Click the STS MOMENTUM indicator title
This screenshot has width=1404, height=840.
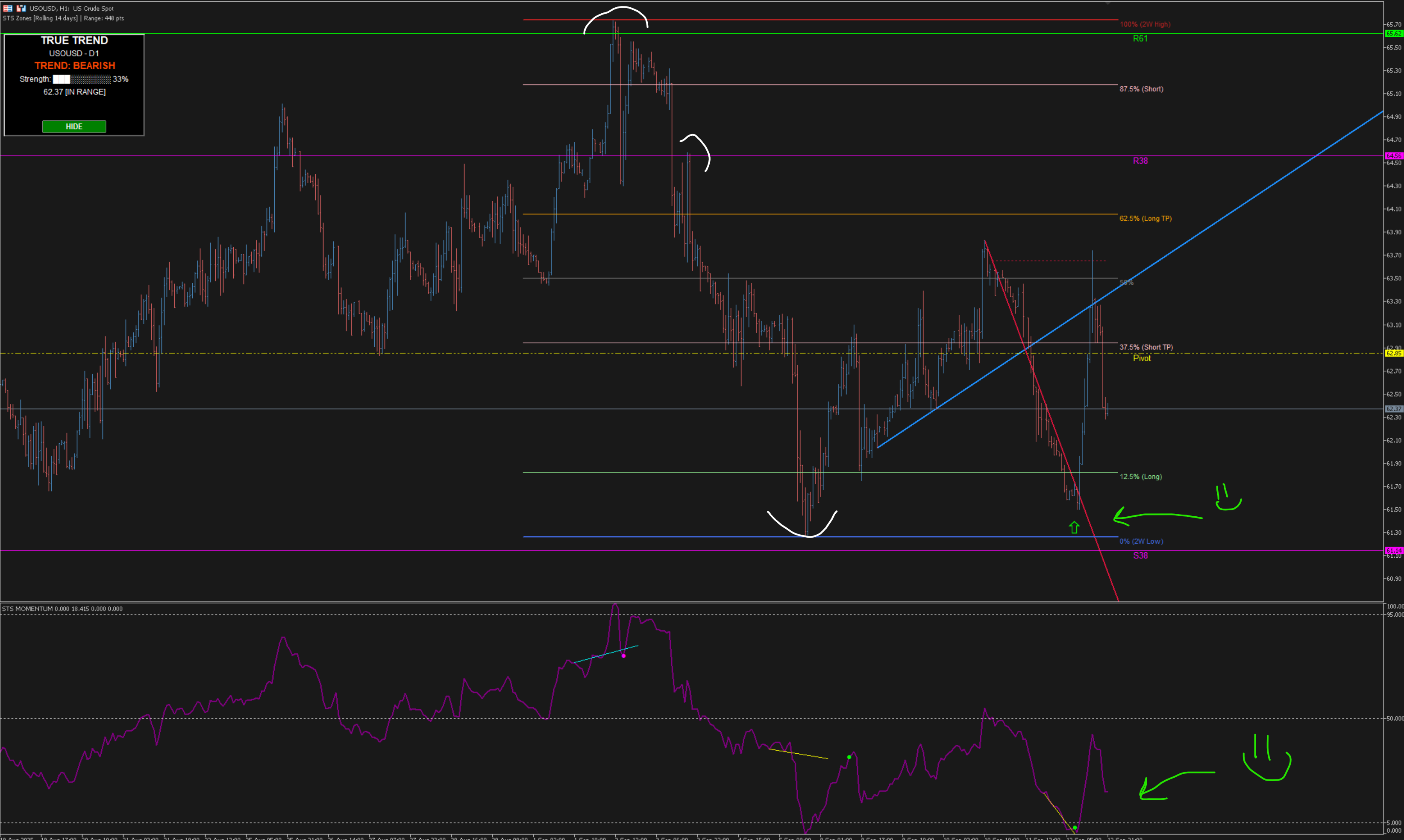coord(27,609)
